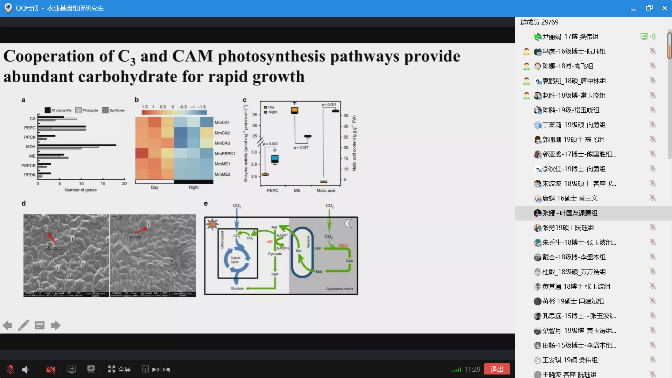This screenshot has height=378, width=672.
Task: Open the slide list icon beside pencil
Action: point(39,325)
